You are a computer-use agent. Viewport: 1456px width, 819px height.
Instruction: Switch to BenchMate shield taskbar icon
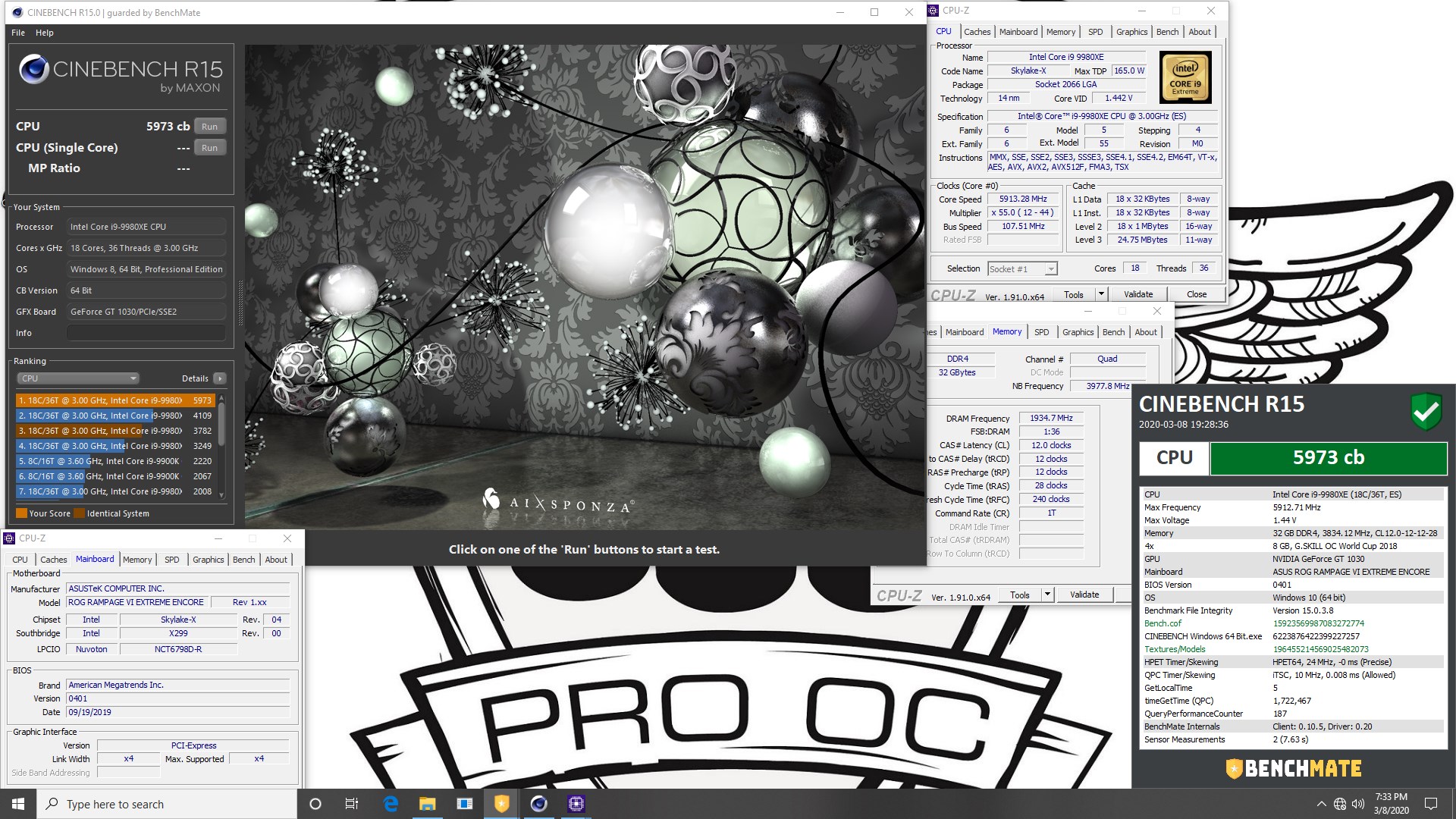(501, 804)
